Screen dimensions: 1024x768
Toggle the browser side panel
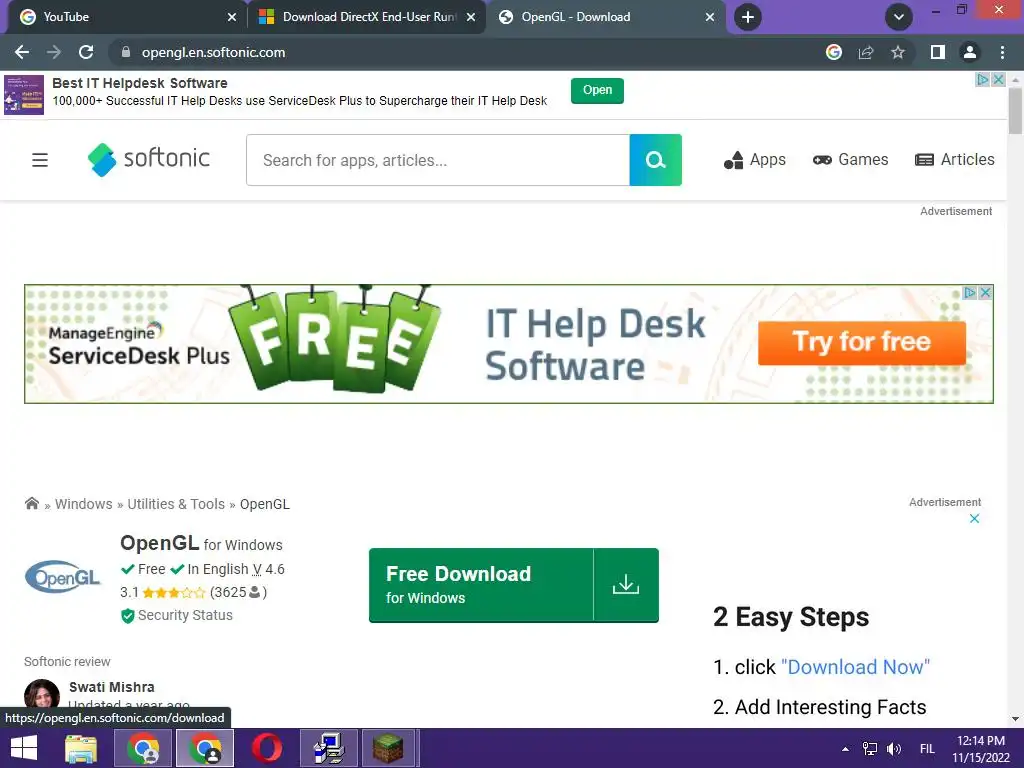click(x=938, y=52)
